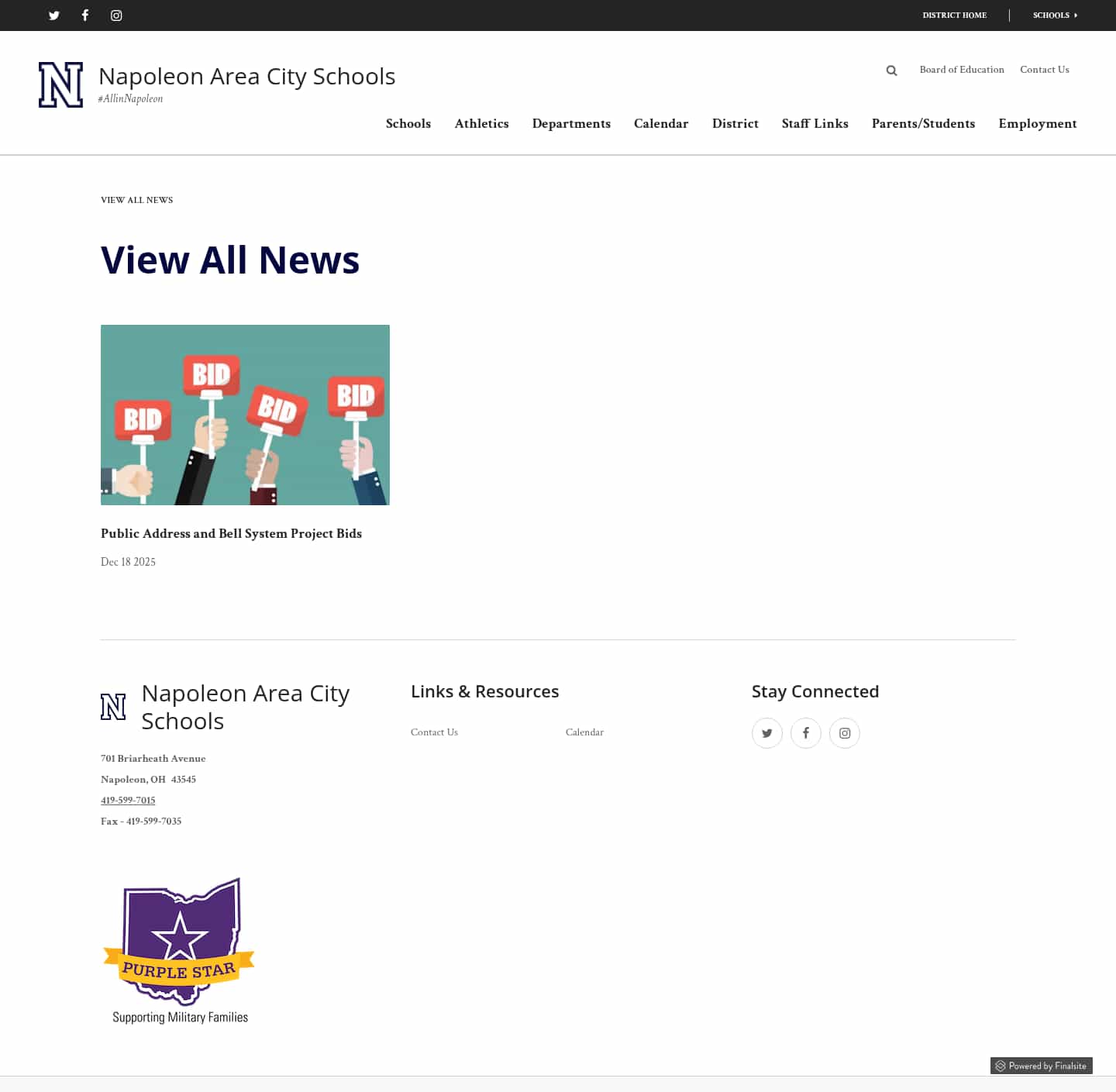The image size is (1116, 1092).
Task: Click the search magnifier icon
Action: point(891,70)
